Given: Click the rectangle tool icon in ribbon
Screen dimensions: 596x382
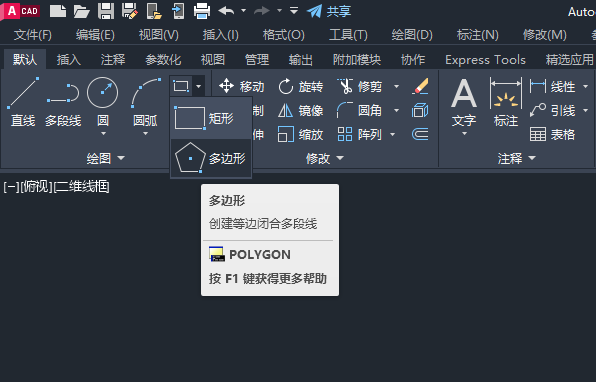Looking at the screenshot, I should [x=181, y=86].
